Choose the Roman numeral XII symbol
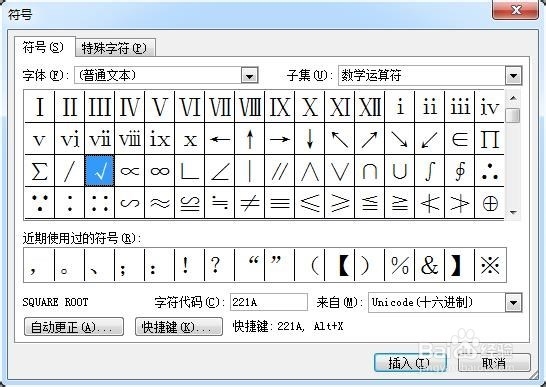The width and height of the screenshot is (546, 387). point(369,107)
